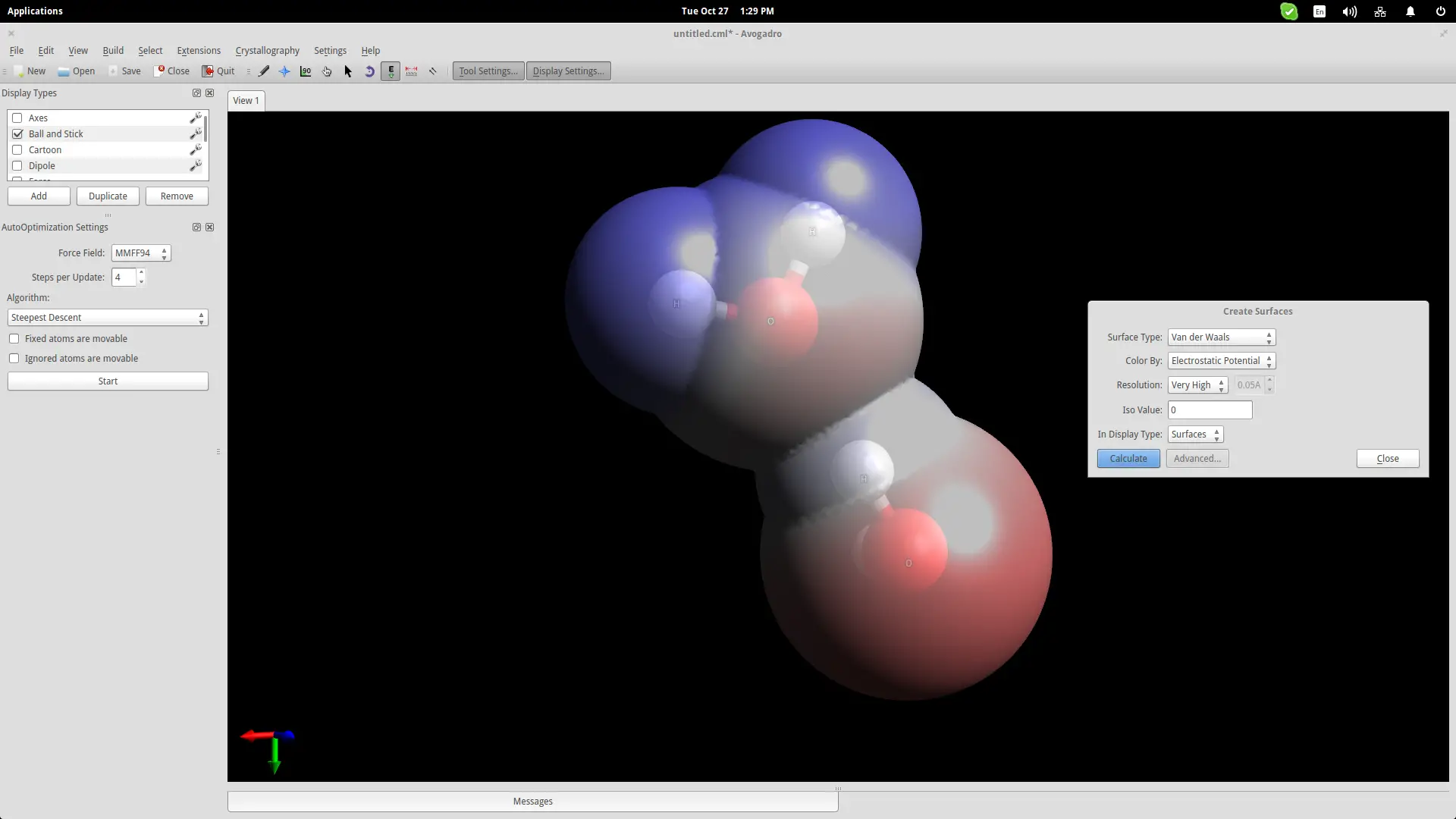
Task: Select the Bond Centric Manipulate tool
Action: coord(306,71)
